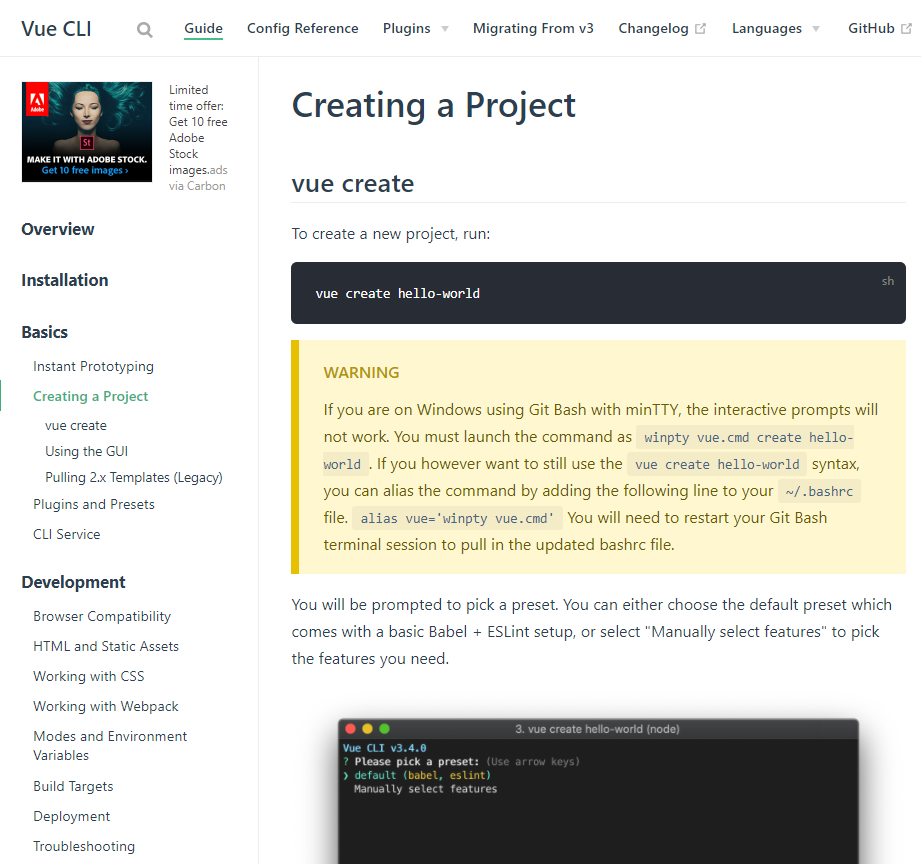Screen dimensions: 921x864
Task: Open the Changelog link
Action: click(x=653, y=28)
